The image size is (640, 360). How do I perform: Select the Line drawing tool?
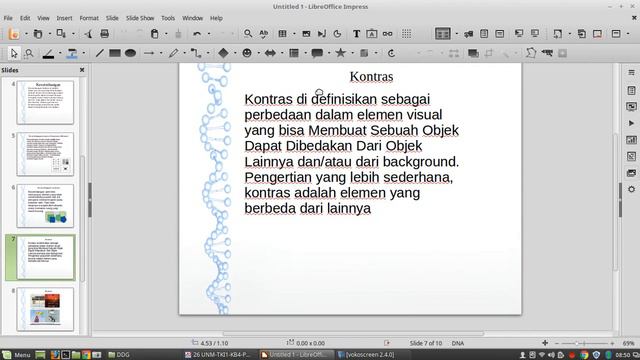[99, 53]
